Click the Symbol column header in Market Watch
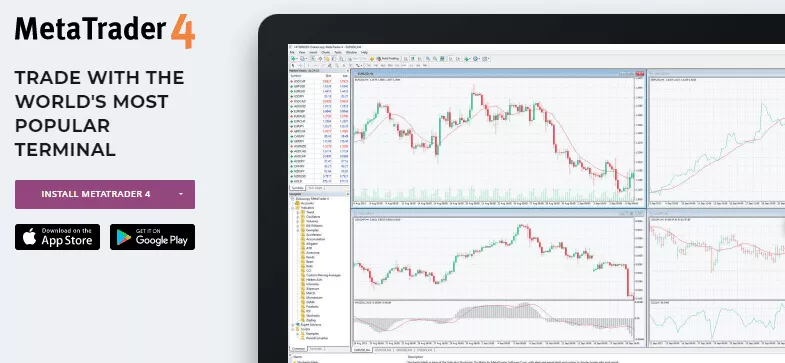 coord(296,76)
